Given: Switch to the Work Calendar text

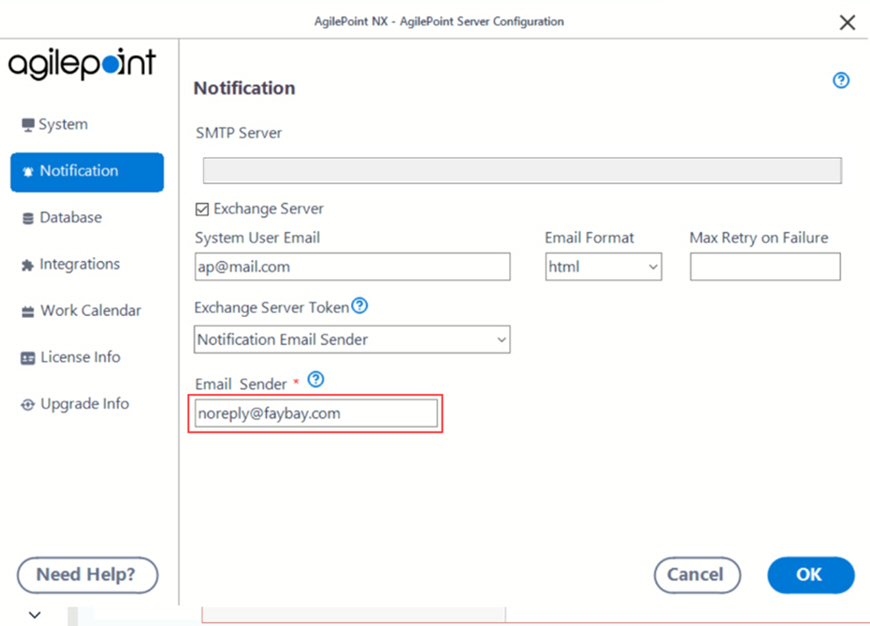Looking at the screenshot, I should point(91,310).
